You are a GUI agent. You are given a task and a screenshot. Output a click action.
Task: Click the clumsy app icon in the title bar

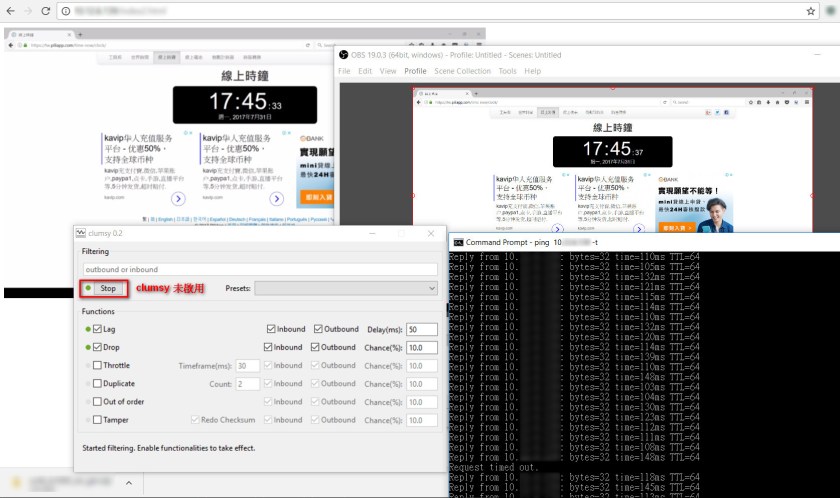click(x=80, y=233)
